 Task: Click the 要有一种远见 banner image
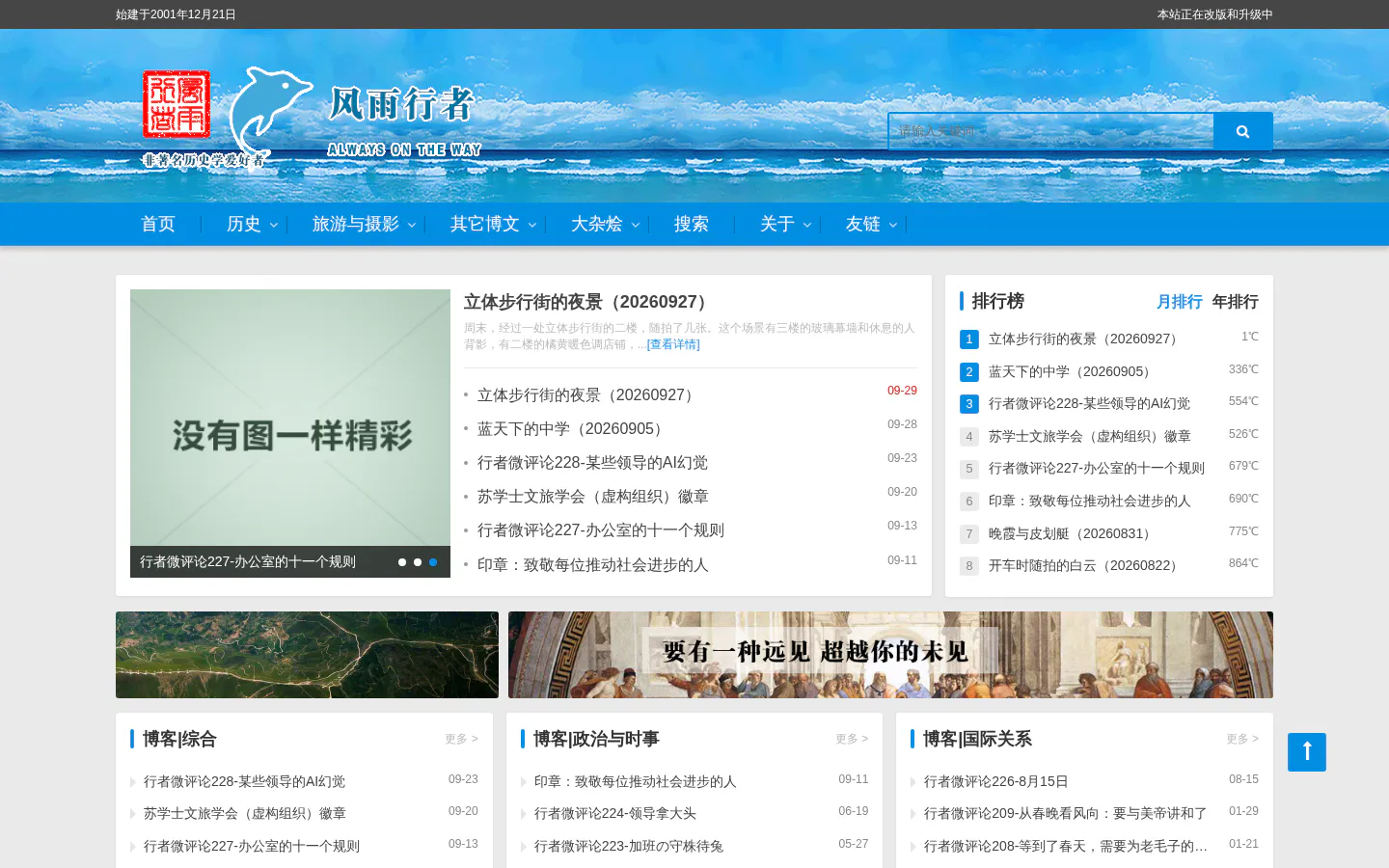[x=890, y=655]
